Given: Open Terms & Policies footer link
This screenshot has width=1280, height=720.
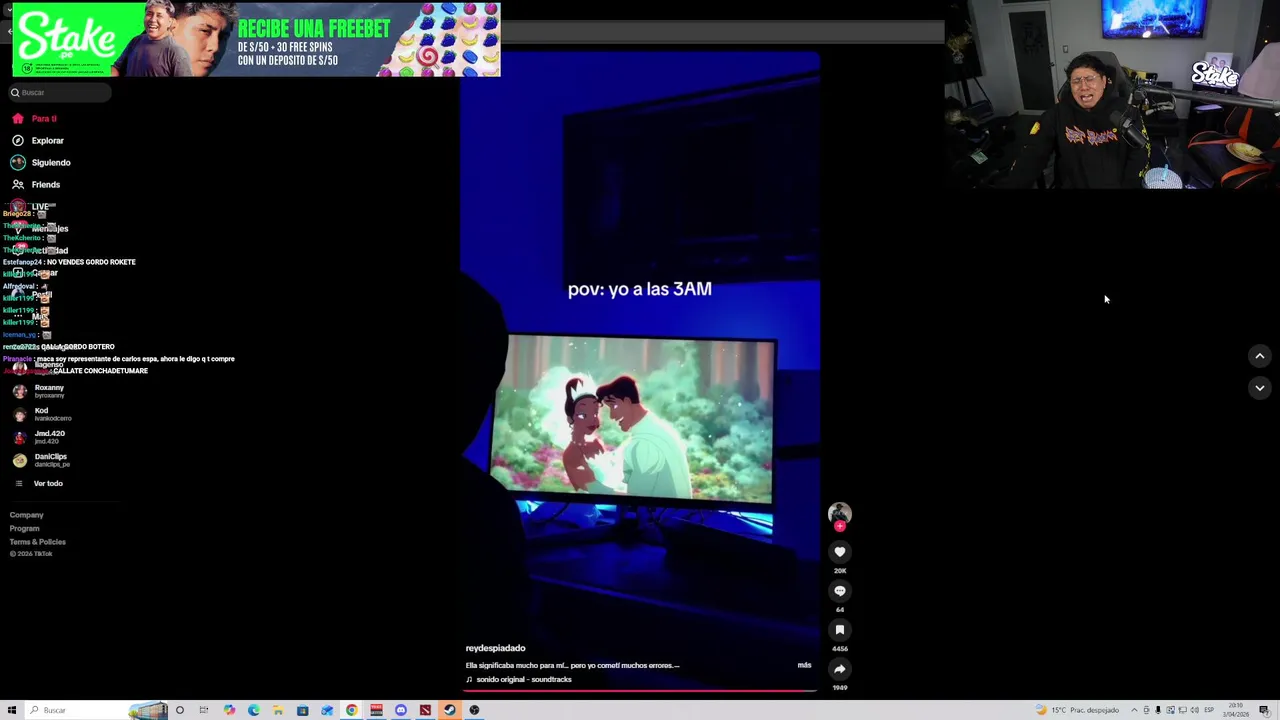Looking at the screenshot, I should click(x=38, y=542).
